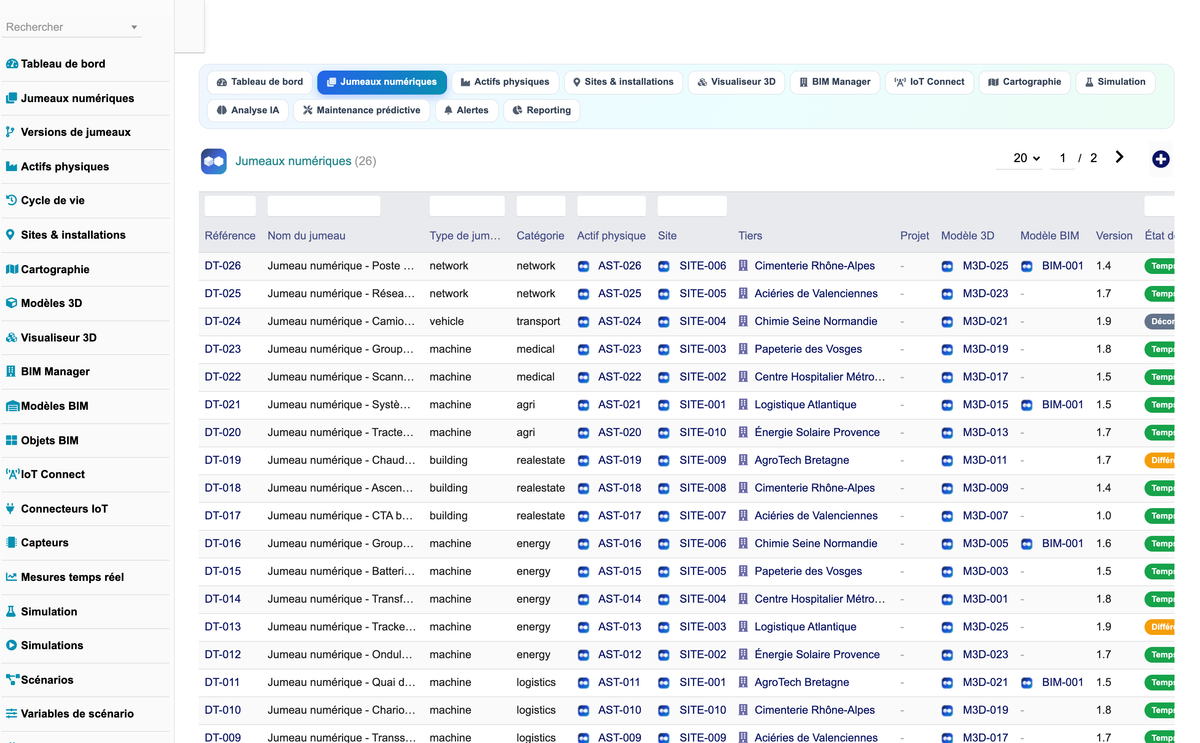1200x743 pixels.
Task: Open M3D-003 3D model link
Action: 985,572
